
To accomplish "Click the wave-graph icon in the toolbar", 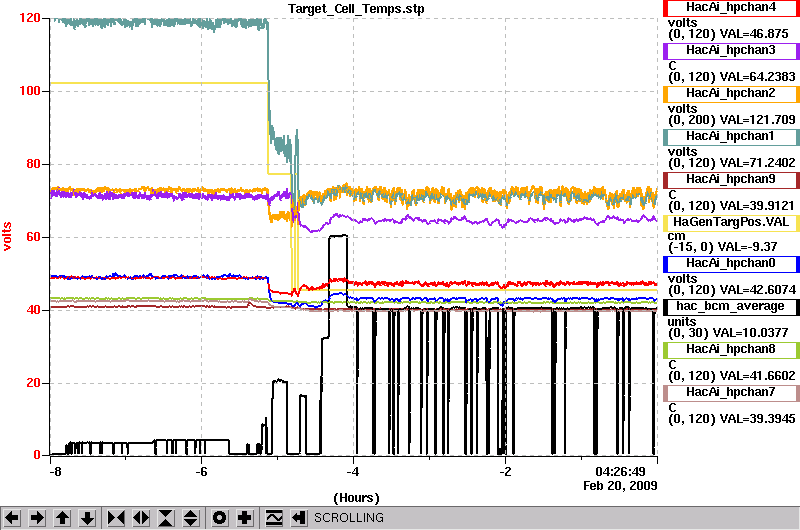I will pyautogui.click(x=273, y=518).
